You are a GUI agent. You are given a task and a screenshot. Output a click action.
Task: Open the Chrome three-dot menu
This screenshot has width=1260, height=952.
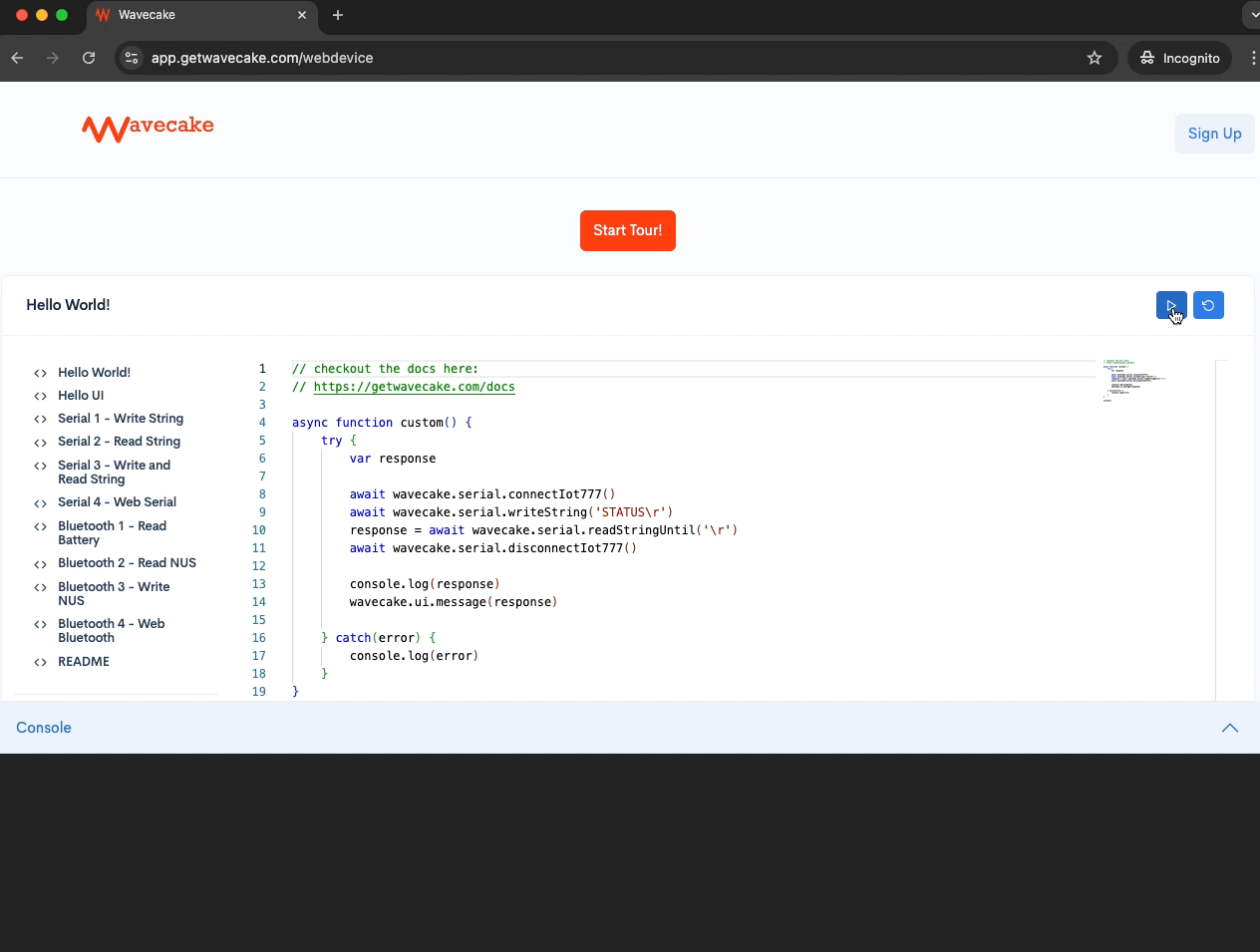(x=1253, y=58)
